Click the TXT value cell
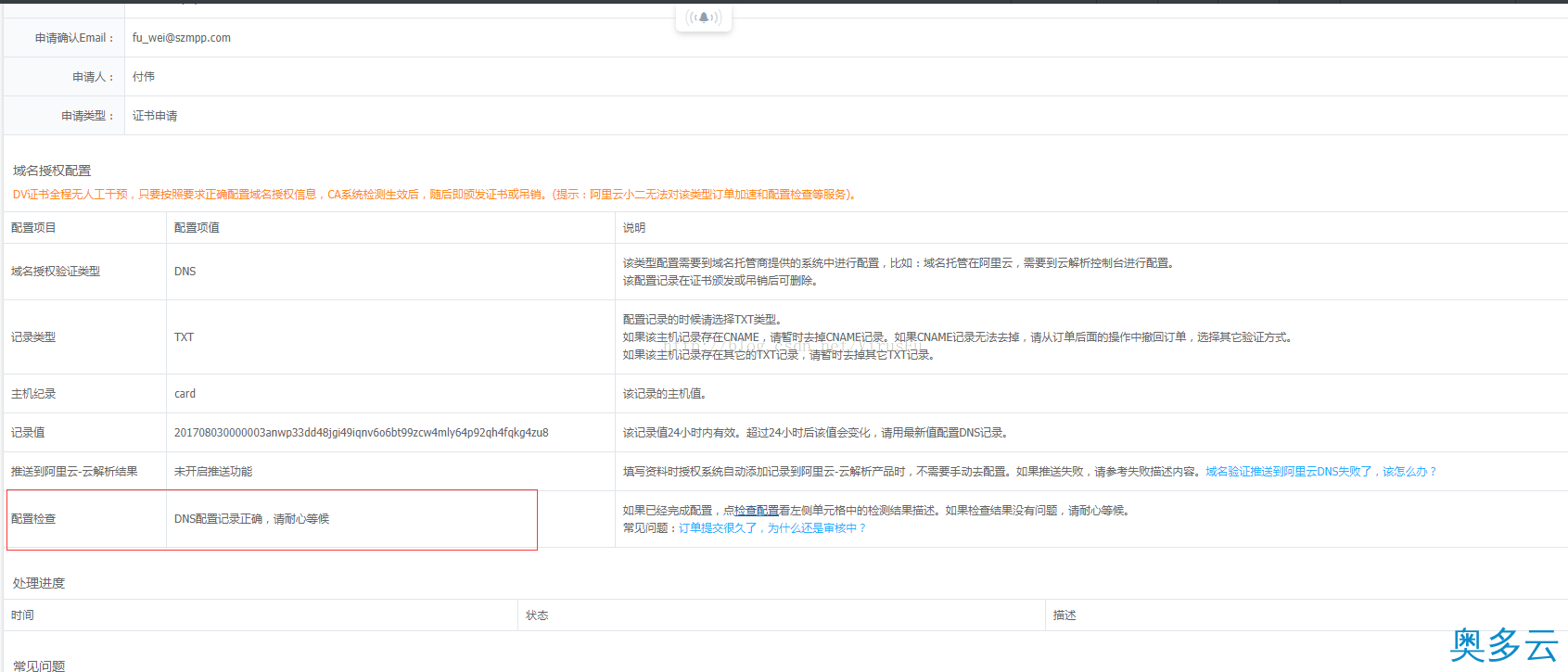 pos(185,337)
